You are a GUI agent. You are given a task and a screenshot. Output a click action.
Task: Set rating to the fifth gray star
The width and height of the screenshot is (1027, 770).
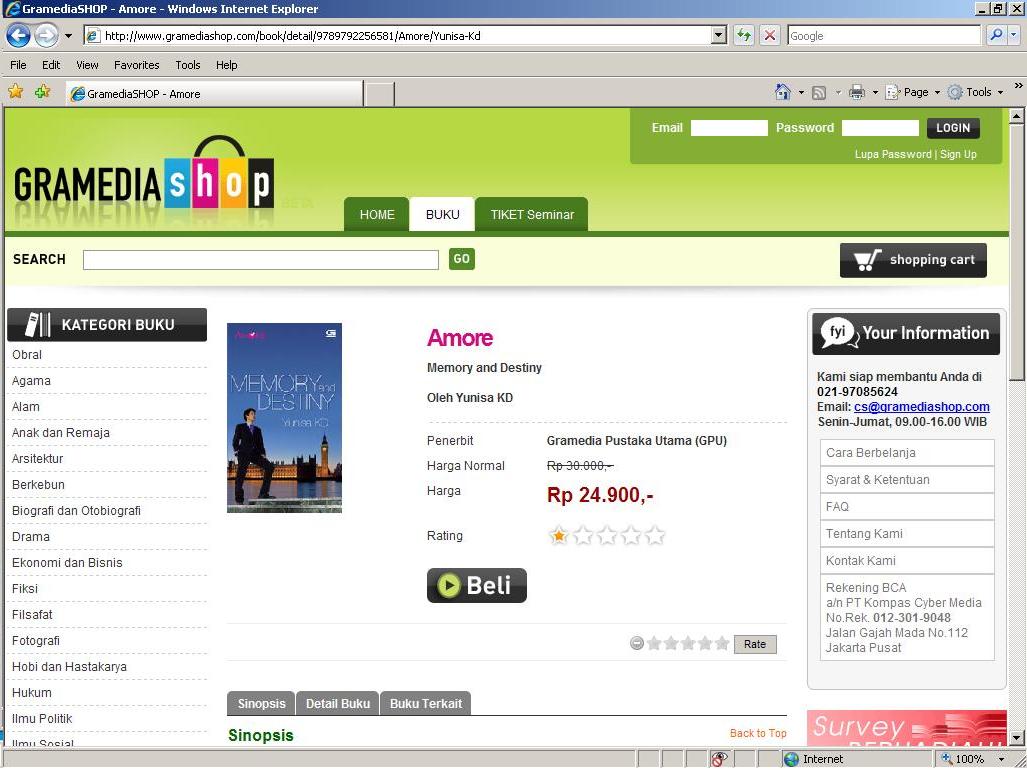[722, 644]
